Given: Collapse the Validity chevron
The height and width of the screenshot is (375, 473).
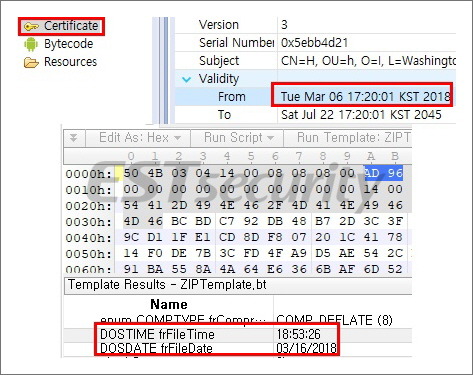Looking at the screenshot, I should click(186, 80).
